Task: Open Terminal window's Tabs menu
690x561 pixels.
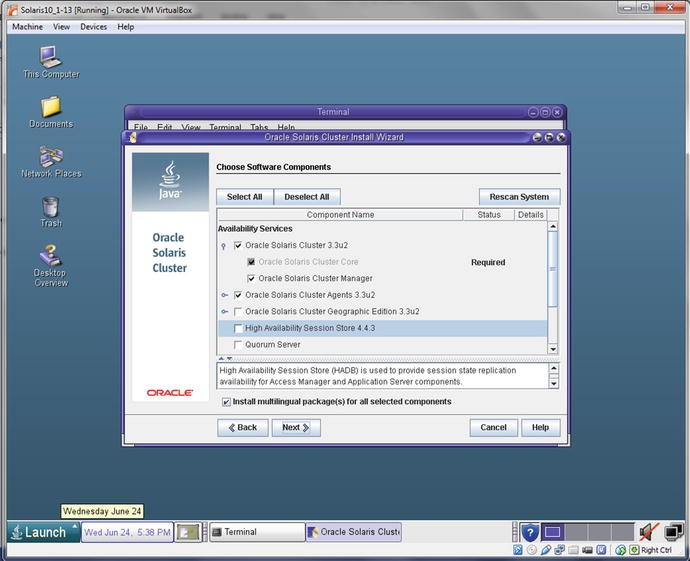Action: pos(259,127)
